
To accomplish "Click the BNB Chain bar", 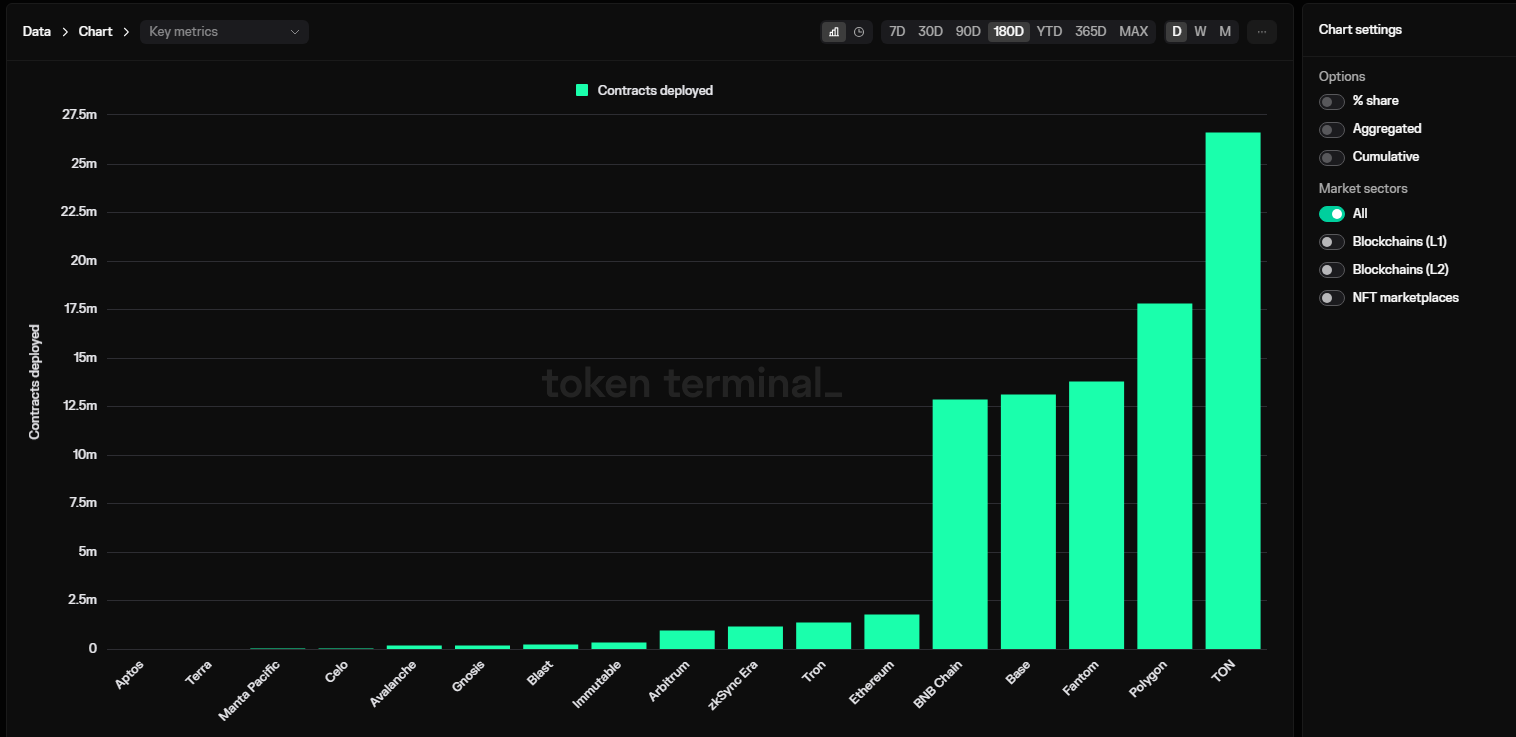I will click(x=960, y=524).
